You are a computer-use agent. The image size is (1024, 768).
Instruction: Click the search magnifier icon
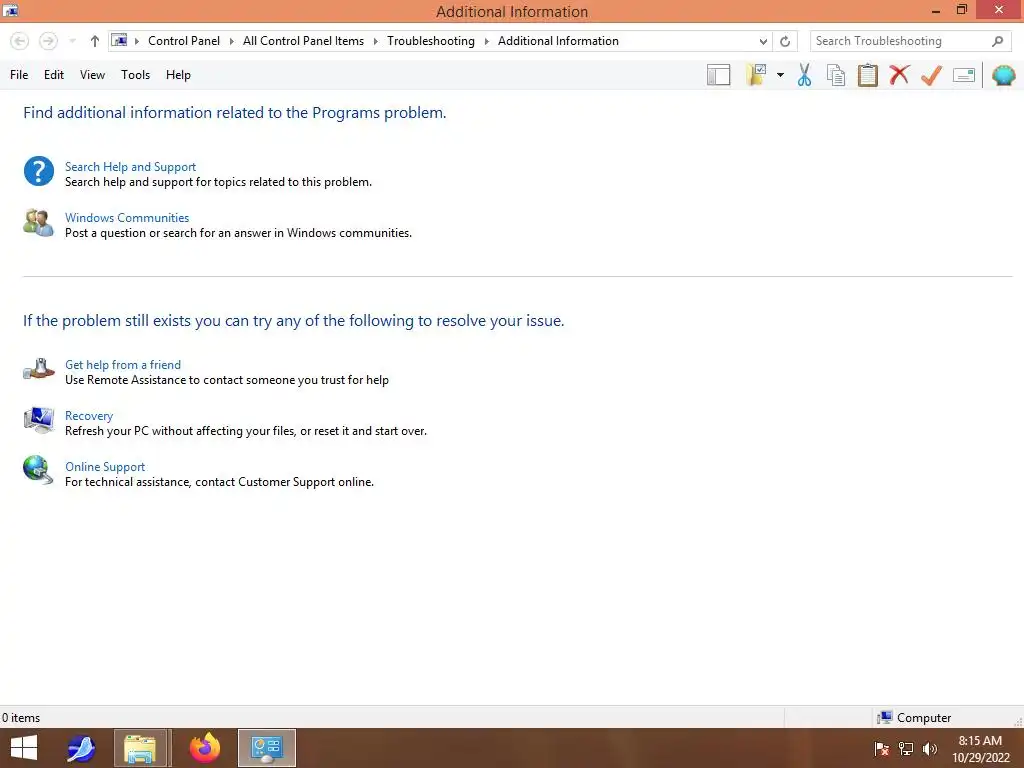pyautogui.click(x=997, y=41)
